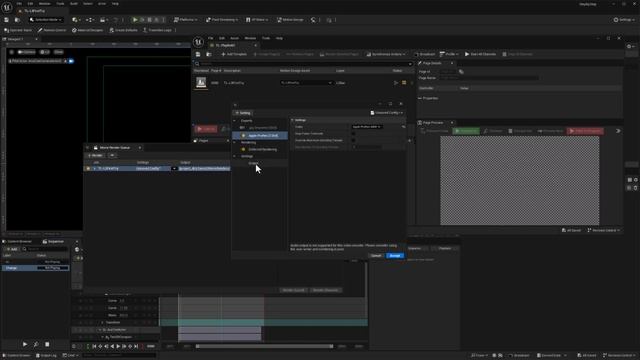
Task: Click the Sequencer forward play transport button
Action: (118, 347)
